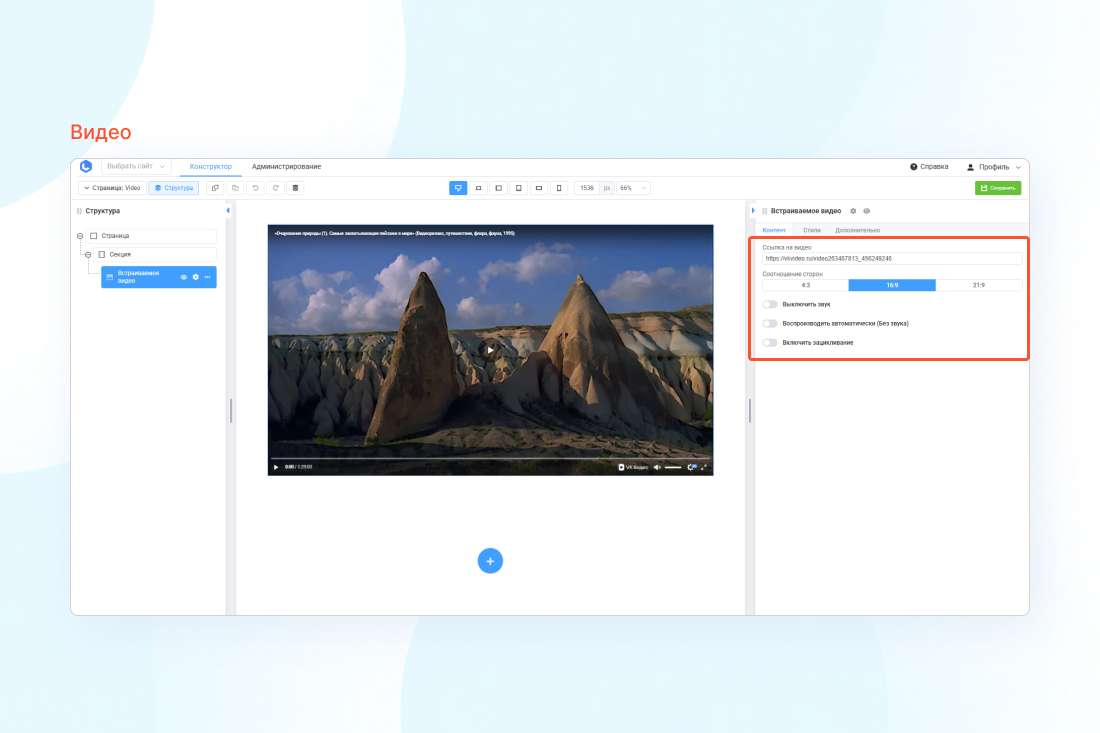Click the trash delete icon in toolbar
Image resolution: width=1100 pixels, height=733 pixels.
(295, 188)
